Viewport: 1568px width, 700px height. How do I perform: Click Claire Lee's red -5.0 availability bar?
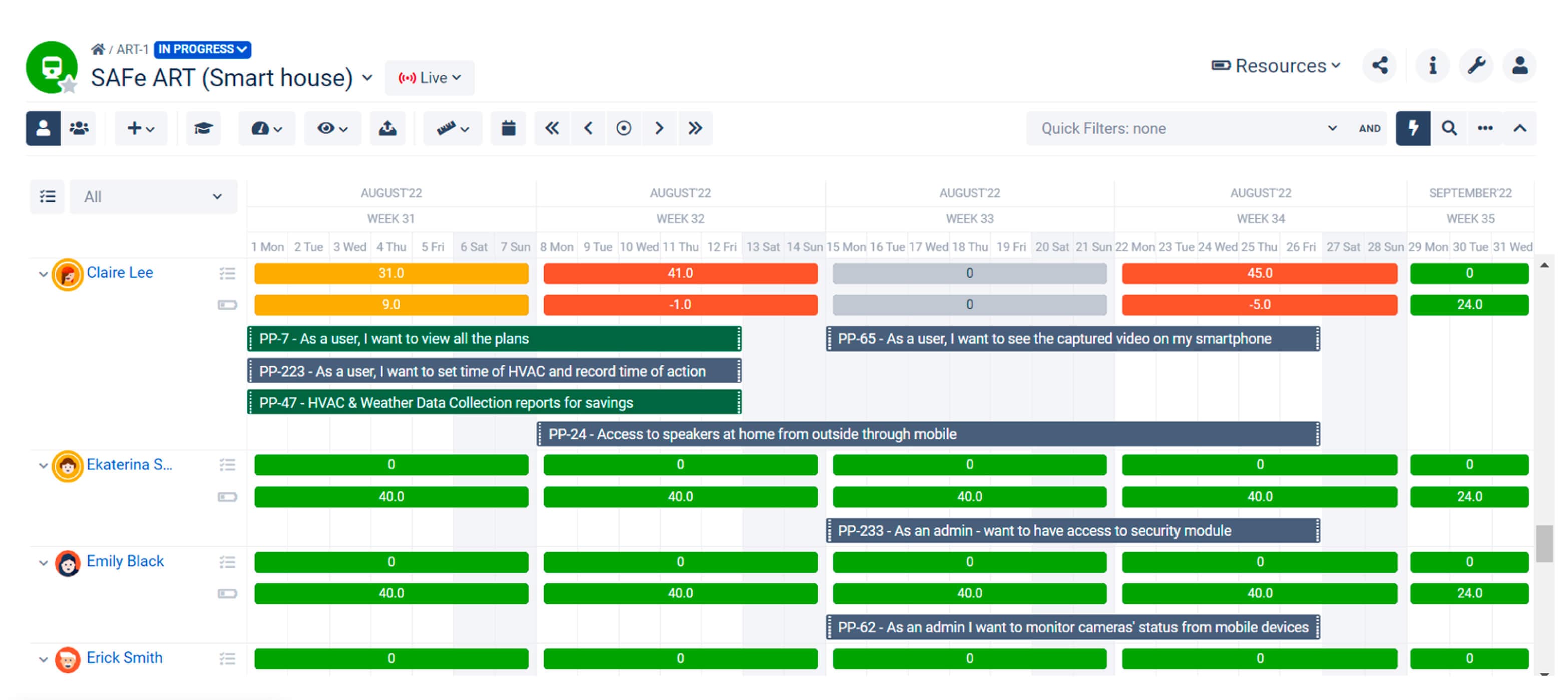click(x=1260, y=305)
